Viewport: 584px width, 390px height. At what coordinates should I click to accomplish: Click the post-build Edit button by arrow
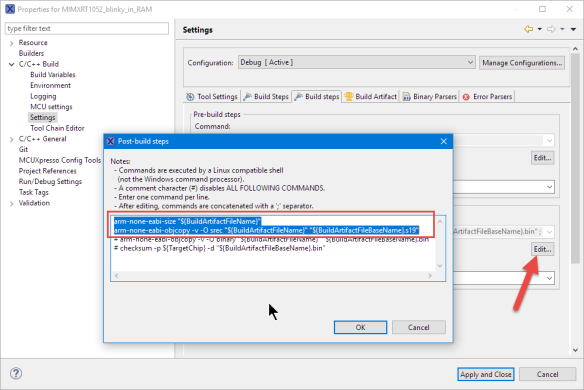click(542, 249)
